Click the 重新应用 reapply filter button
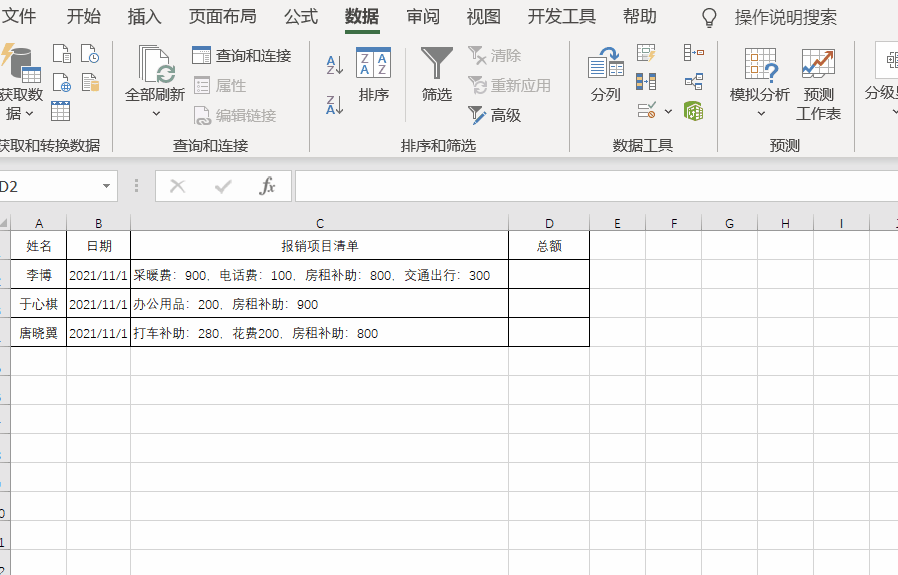 [509, 86]
